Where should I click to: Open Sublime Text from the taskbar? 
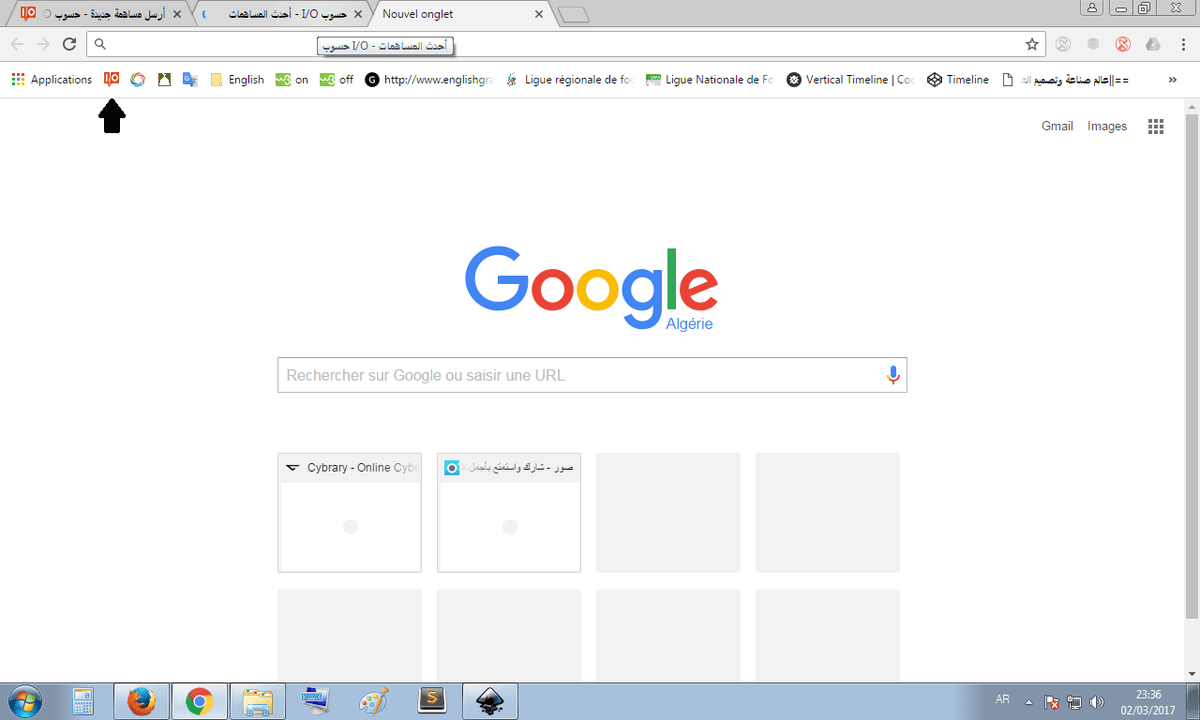[x=432, y=702]
